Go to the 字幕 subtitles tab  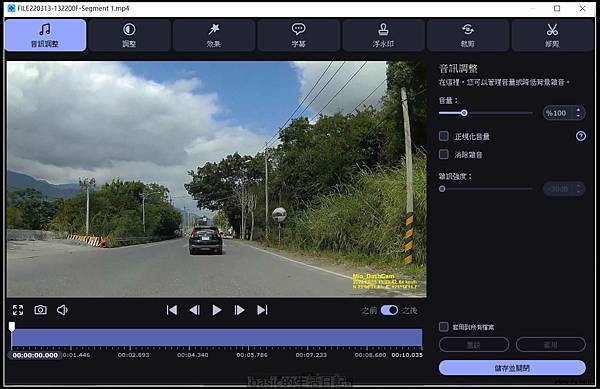coord(298,35)
